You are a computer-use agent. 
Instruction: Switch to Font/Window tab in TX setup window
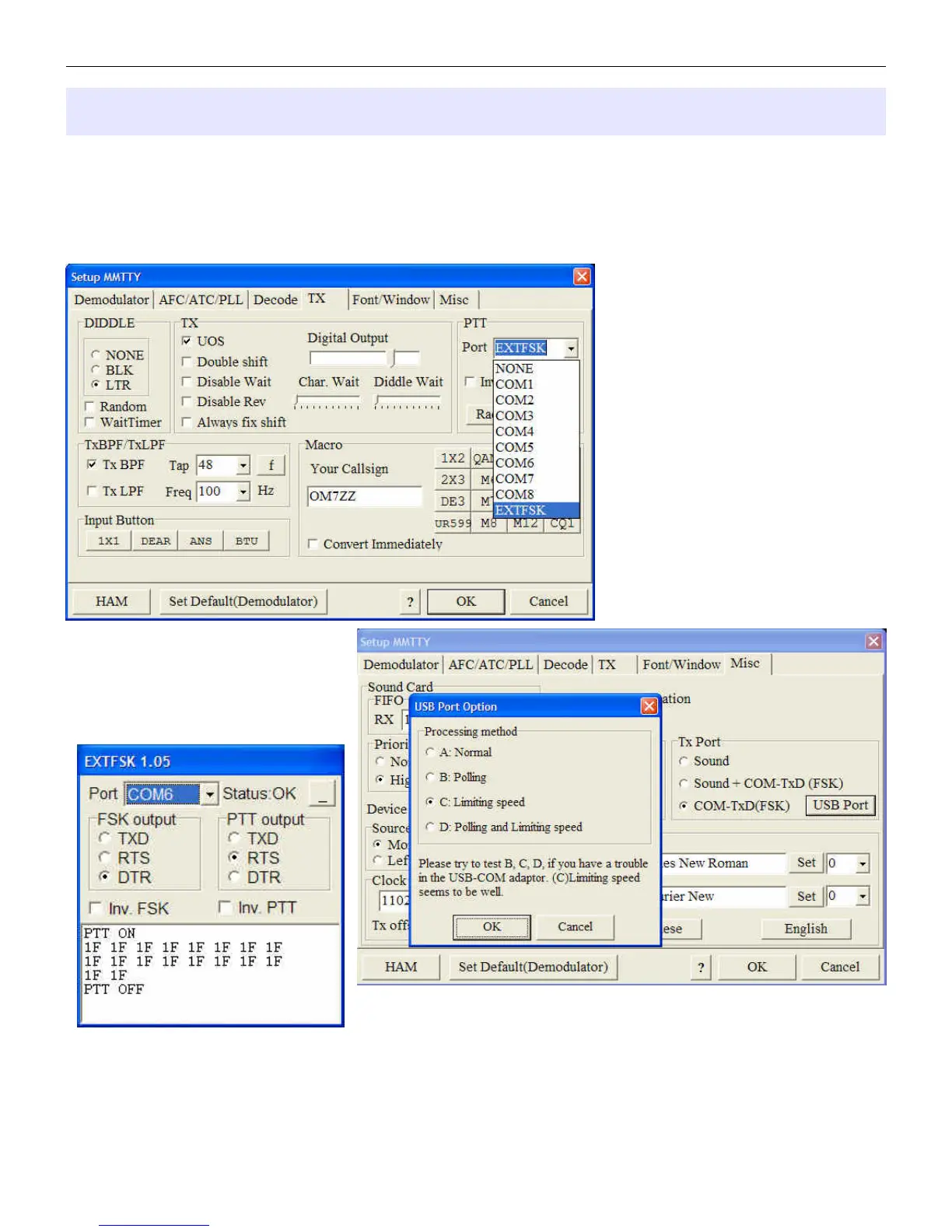(390, 299)
